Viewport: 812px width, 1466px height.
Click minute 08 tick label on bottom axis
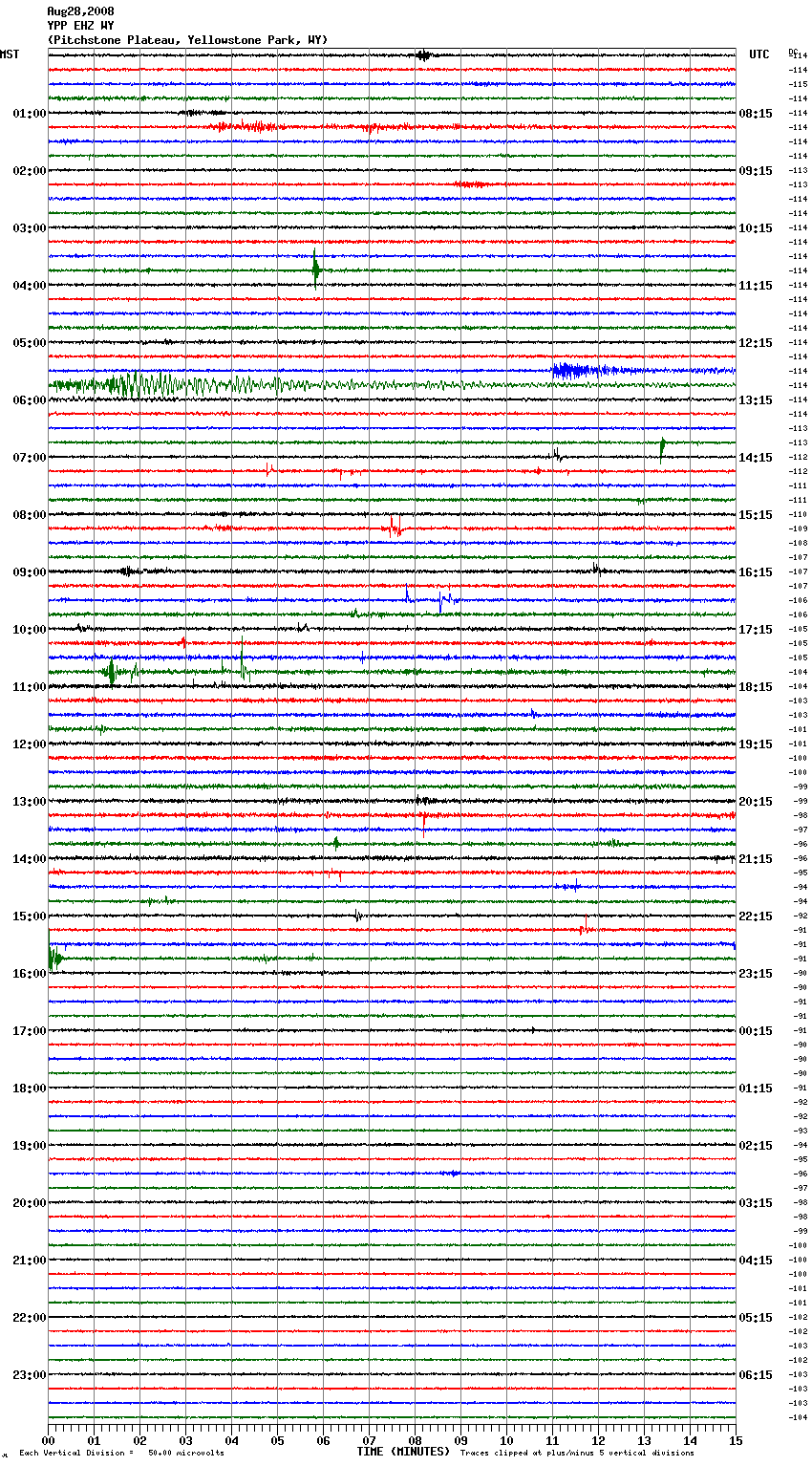415,1441
